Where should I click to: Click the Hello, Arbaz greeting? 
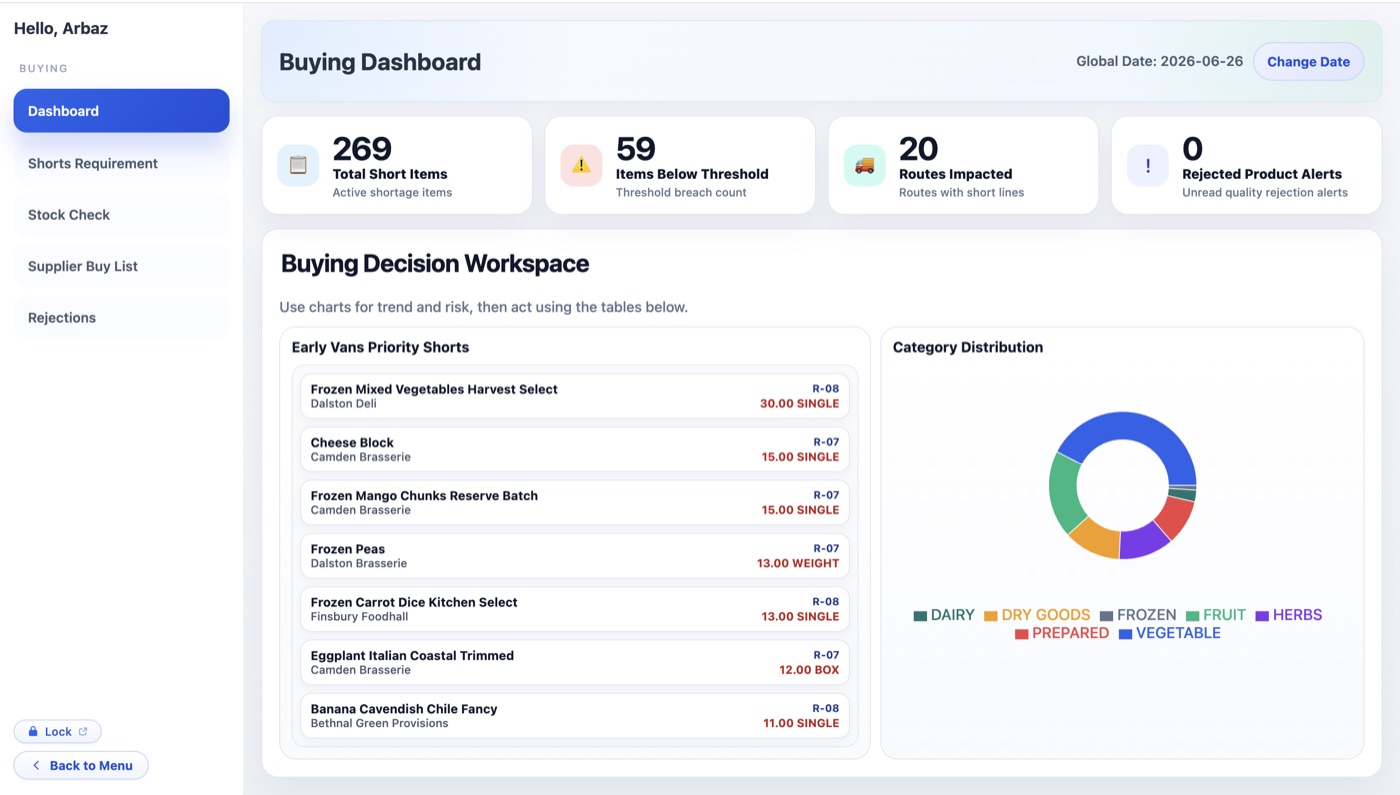pos(61,29)
